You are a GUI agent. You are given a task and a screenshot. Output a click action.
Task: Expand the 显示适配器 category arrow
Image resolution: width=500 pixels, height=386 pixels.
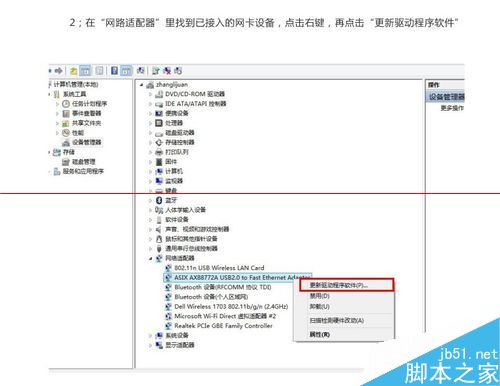pyautogui.click(x=150, y=345)
